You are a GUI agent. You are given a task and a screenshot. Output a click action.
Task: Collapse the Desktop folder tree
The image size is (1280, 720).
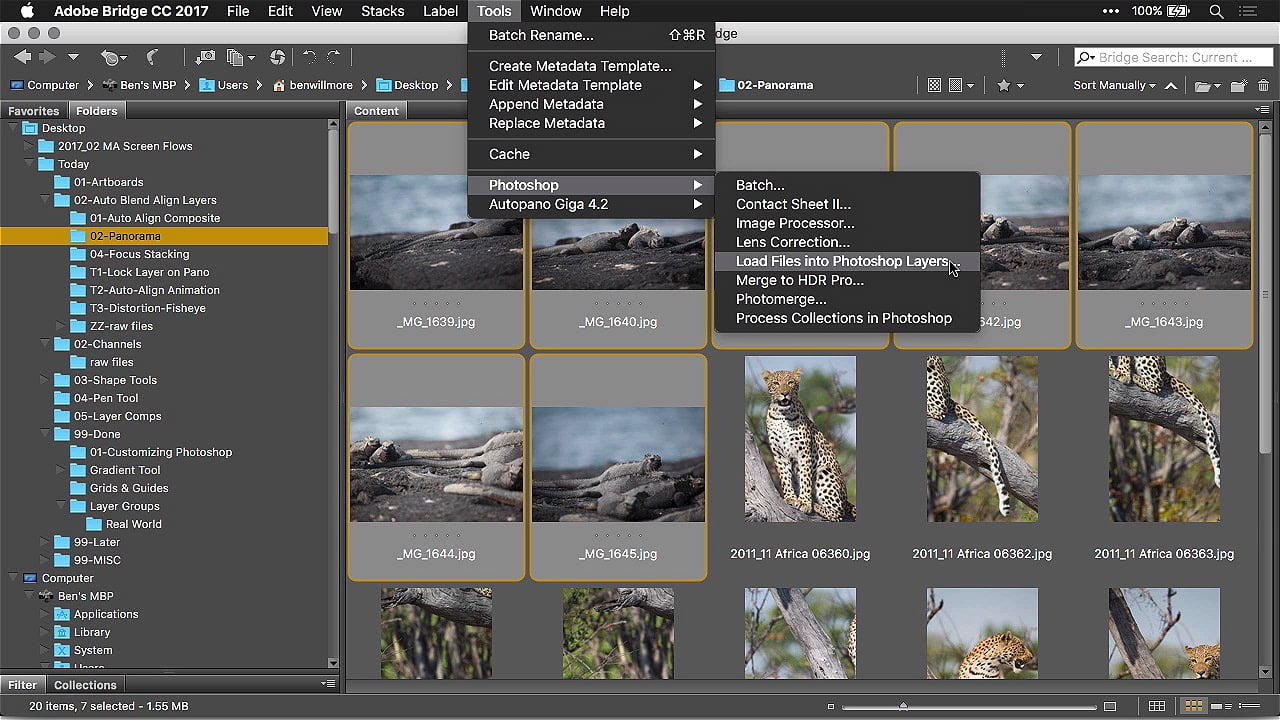(x=13, y=128)
